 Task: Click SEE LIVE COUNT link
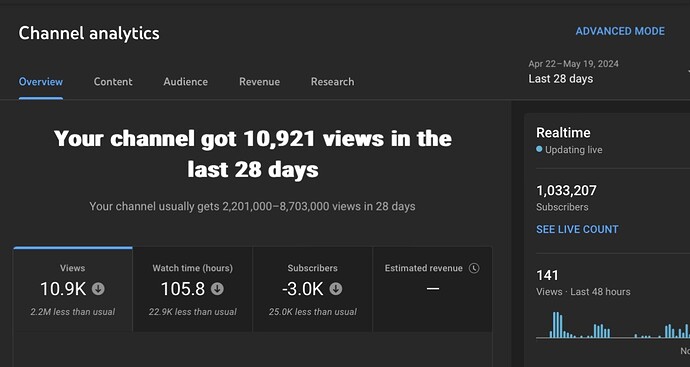click(577, 229)
